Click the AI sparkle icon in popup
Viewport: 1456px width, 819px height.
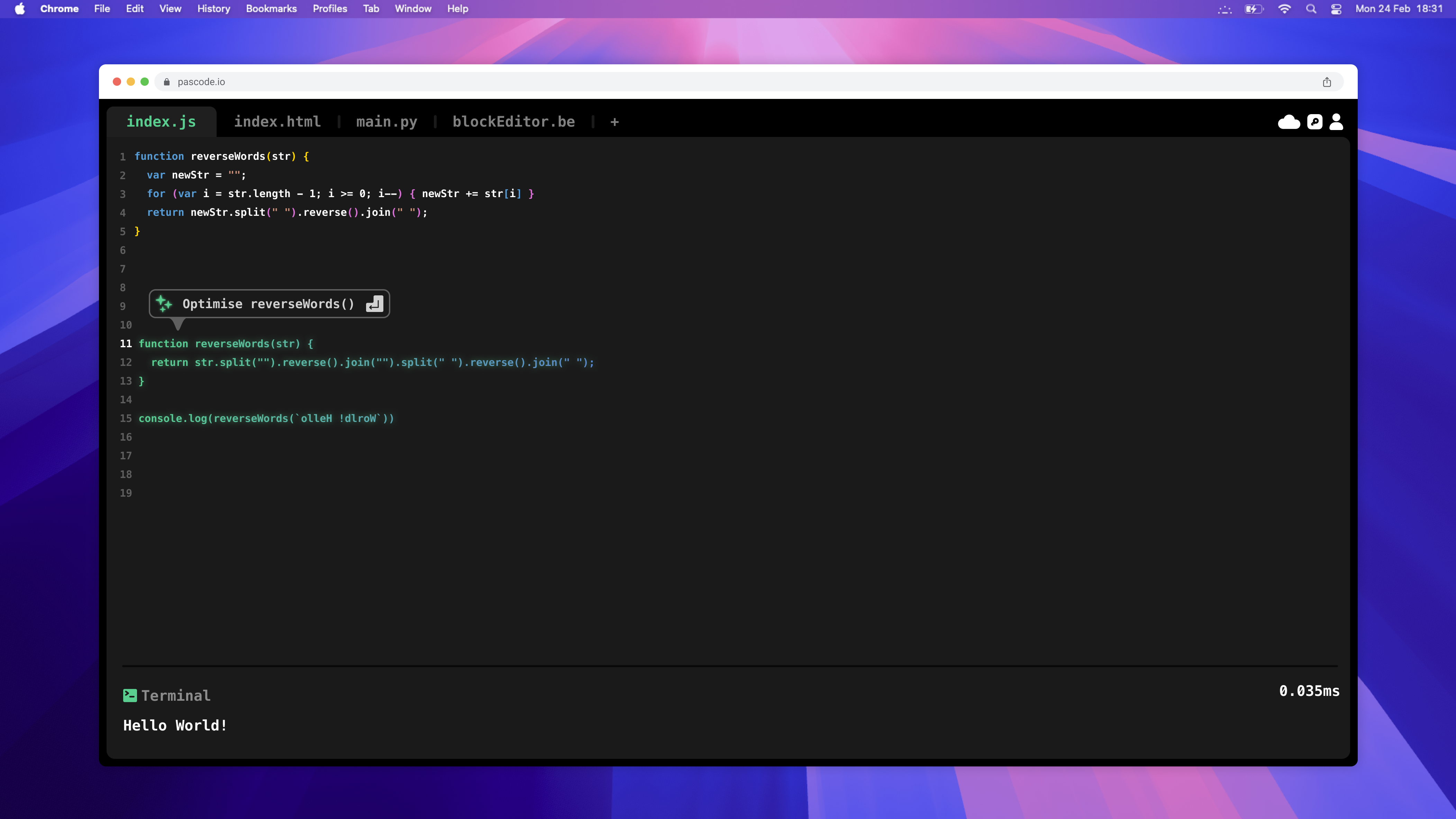[x=164, y=304]
